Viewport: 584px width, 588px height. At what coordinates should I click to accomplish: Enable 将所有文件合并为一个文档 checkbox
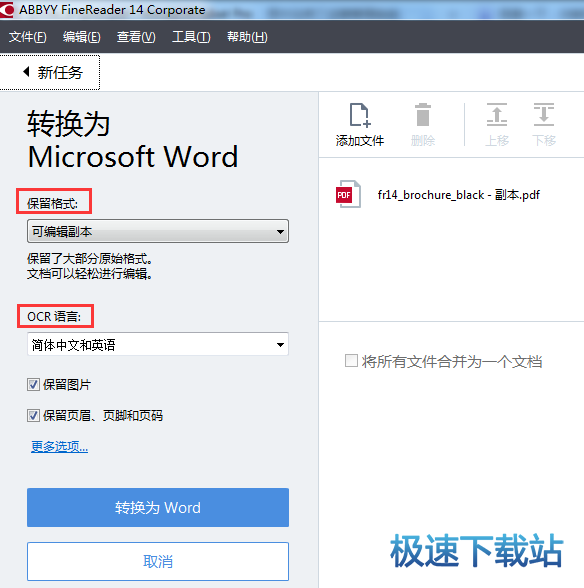tap(351, 361)
